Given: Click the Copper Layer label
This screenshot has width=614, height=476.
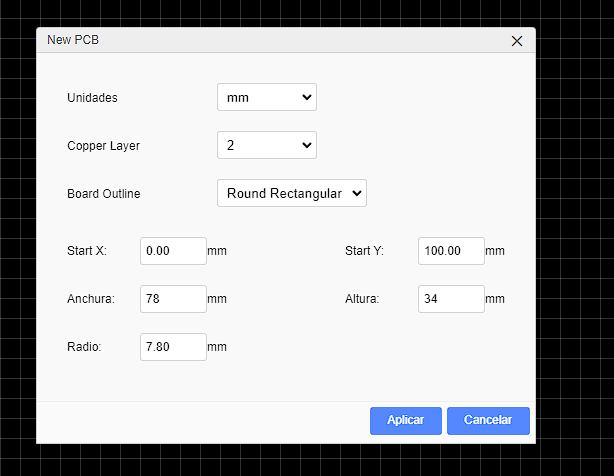Looking at the screenshot, I should (103, 146).
